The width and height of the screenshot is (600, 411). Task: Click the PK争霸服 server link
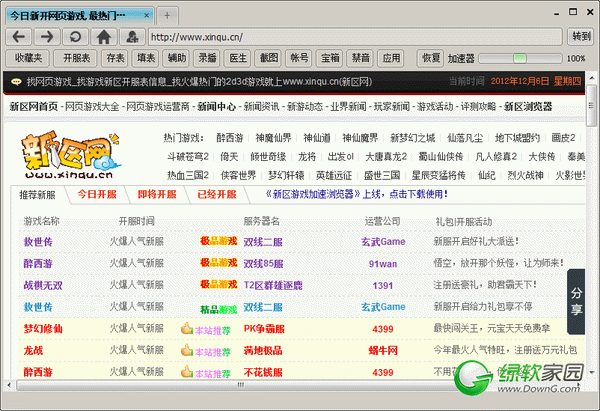[x=264, y=329]
